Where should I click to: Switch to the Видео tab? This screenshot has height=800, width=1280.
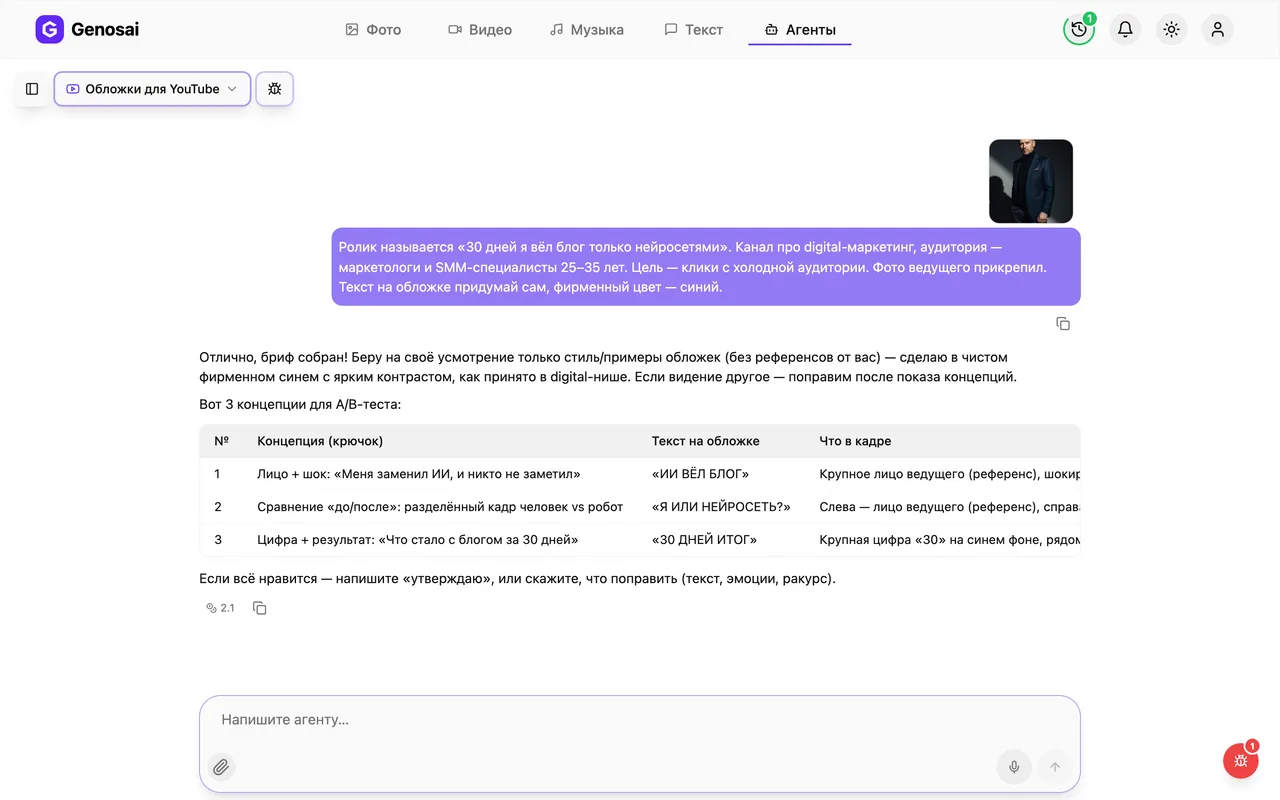point(480,30)
